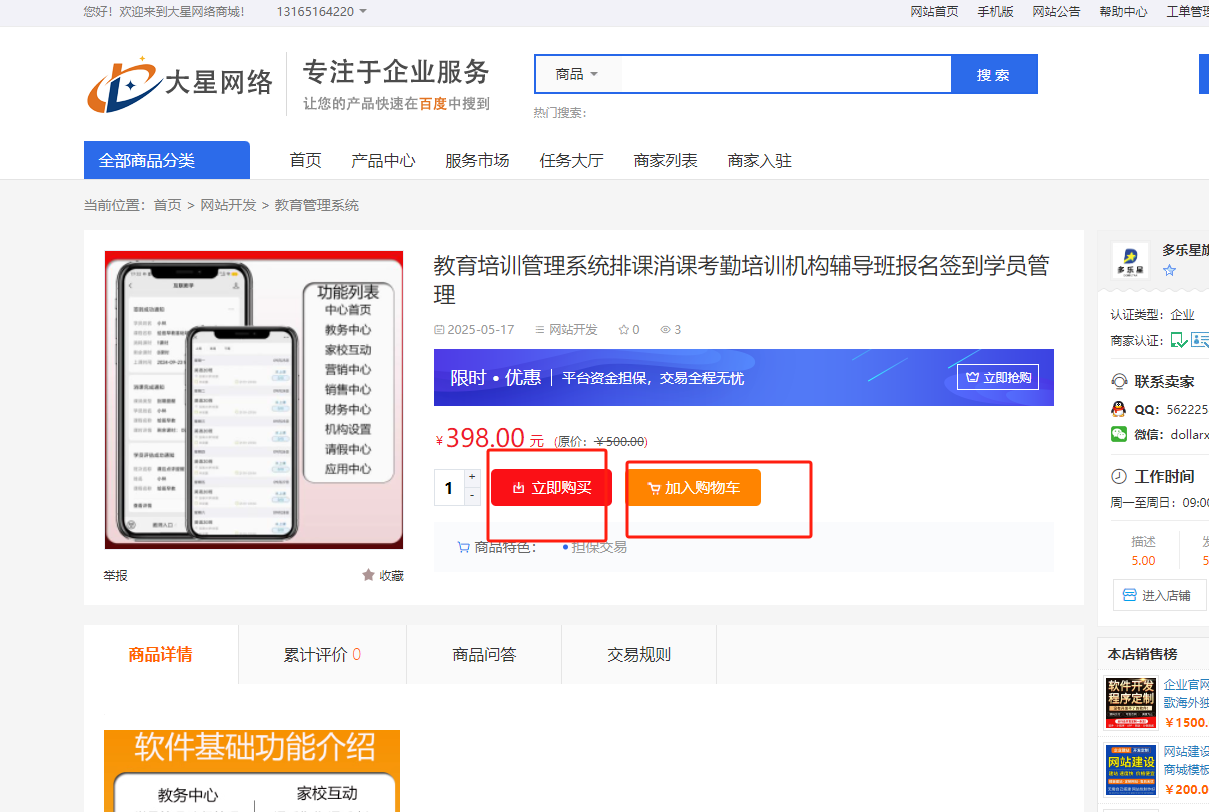1209x812 pixels.
Task: Click the QQ penguin contact icon
Action: click(1119, 409)
